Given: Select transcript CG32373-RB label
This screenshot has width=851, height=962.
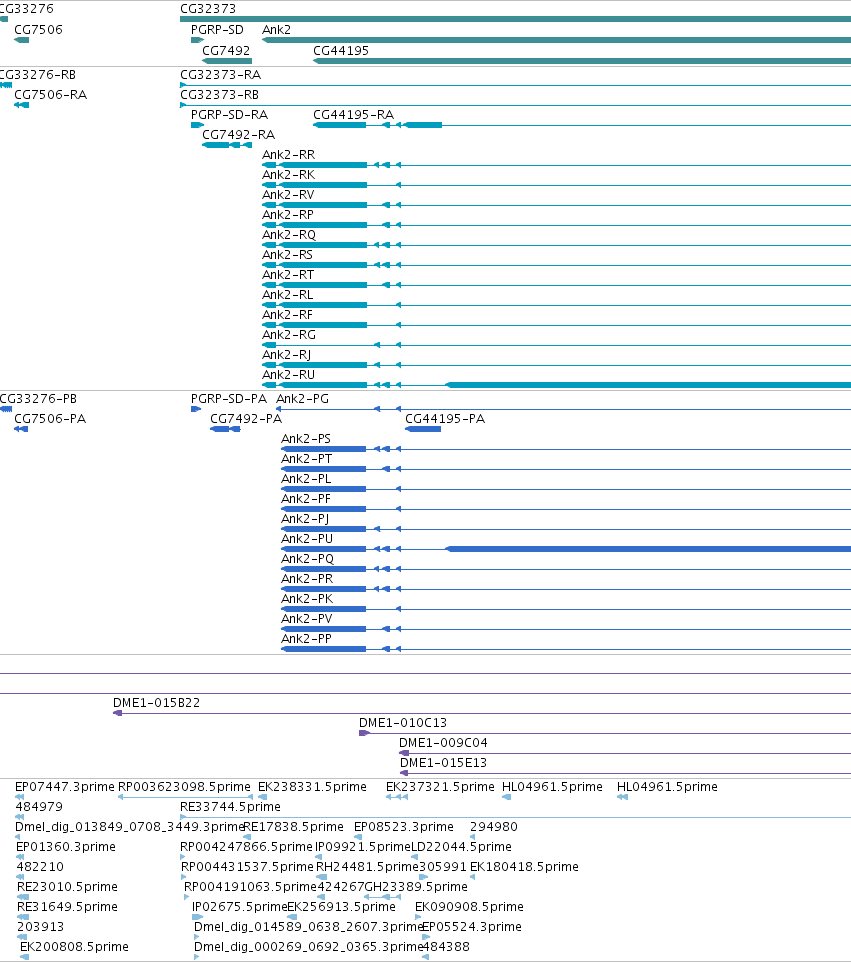Looking at the screenshot, I should (219, 95).
